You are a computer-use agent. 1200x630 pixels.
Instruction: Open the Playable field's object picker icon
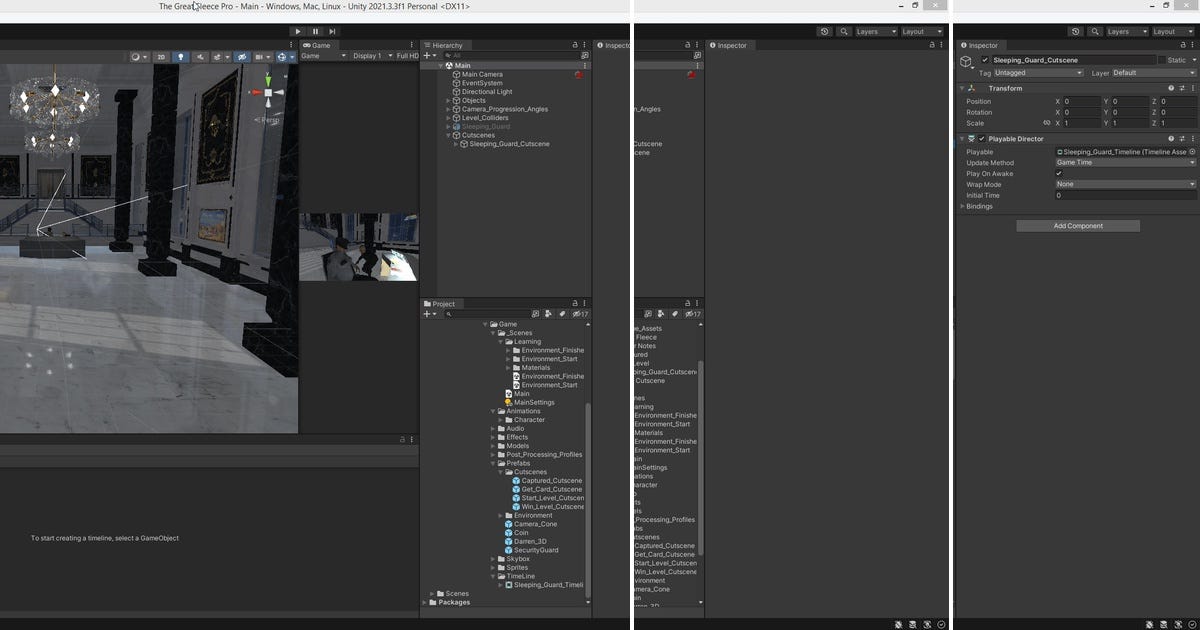[x=1192, y=151]
